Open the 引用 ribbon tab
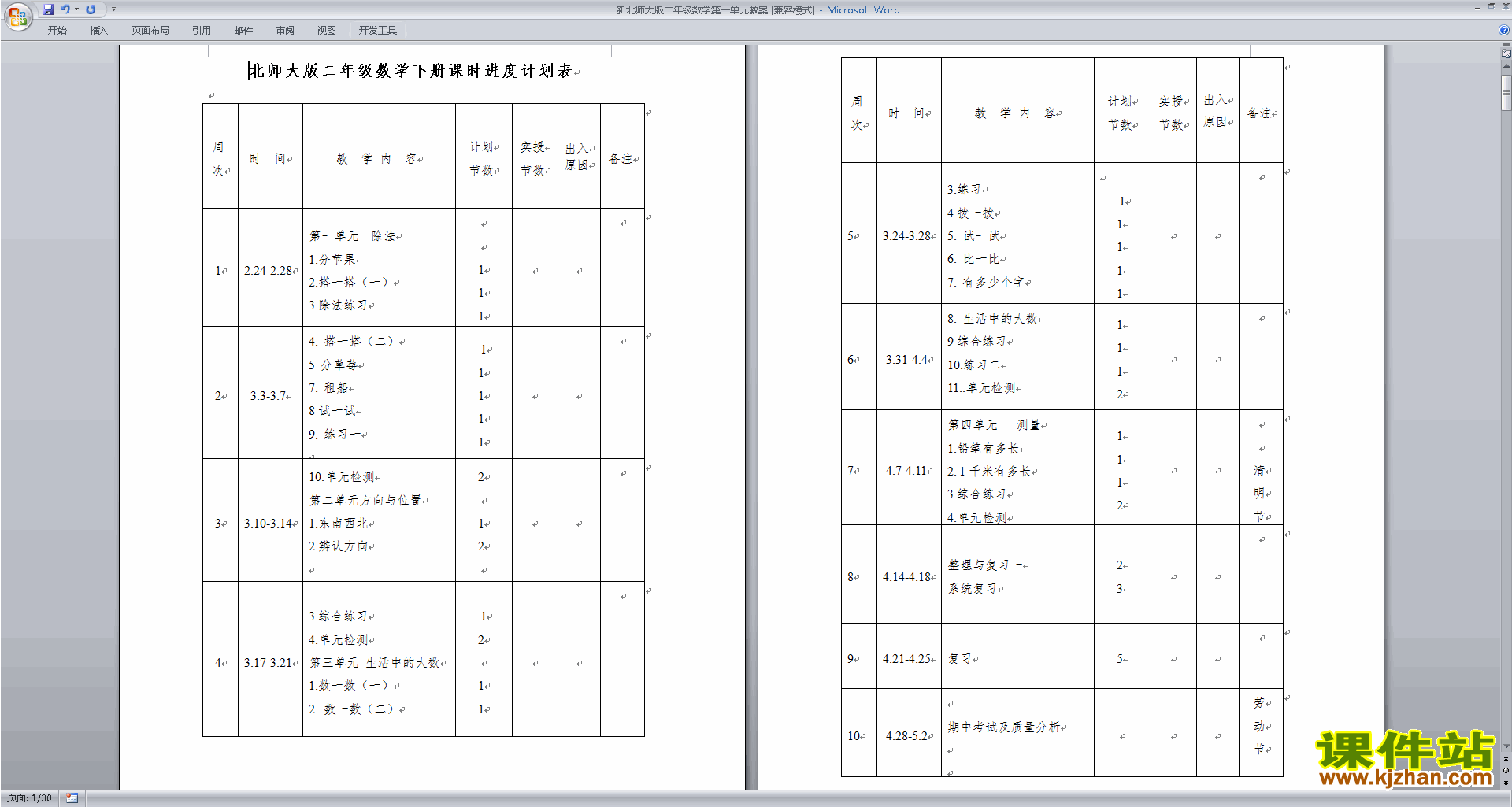The width and height of the screenshot is (1512, 807). [x=202, y=31]
